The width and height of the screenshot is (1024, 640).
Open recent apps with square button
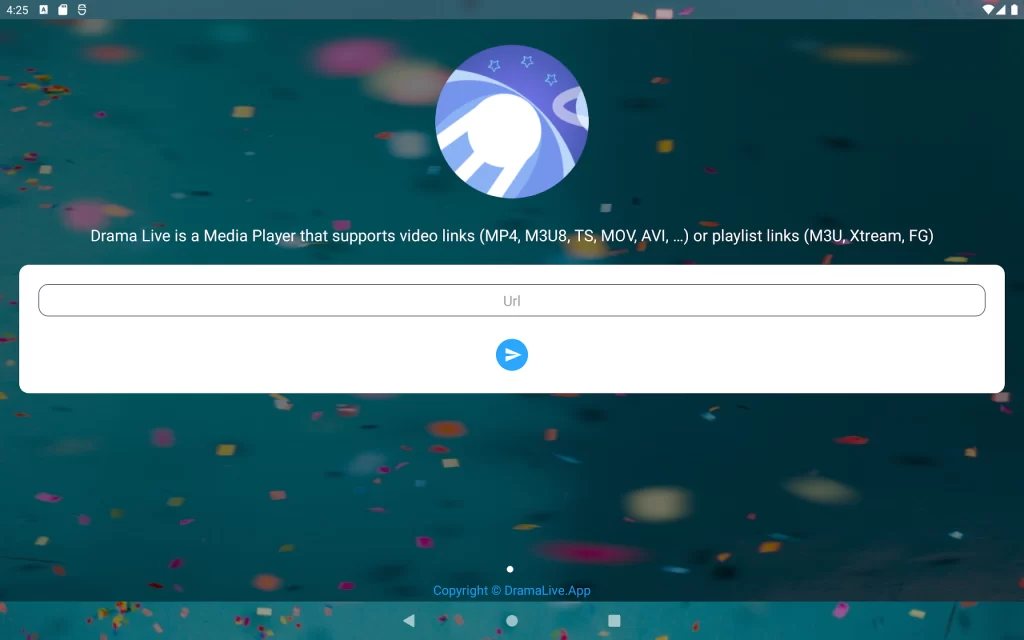(x=614, y=620)
